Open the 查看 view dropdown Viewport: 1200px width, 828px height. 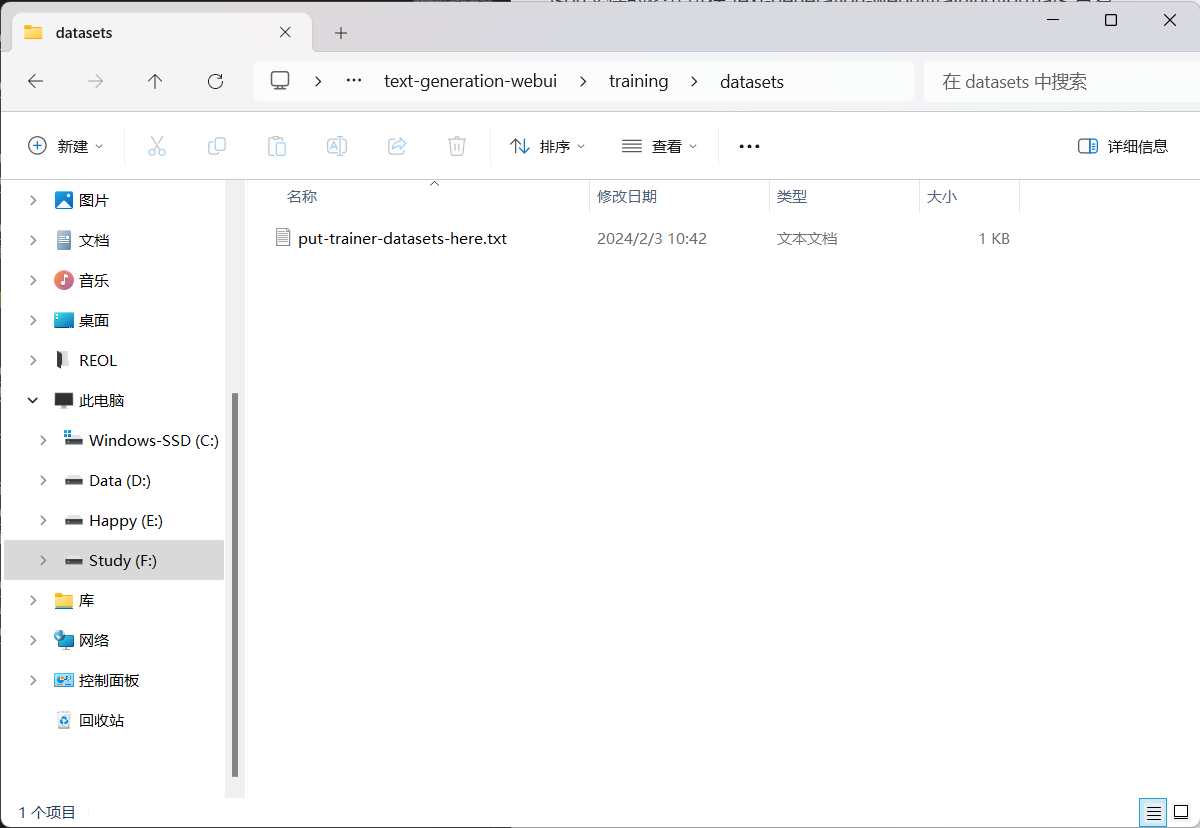pos(659,146)
